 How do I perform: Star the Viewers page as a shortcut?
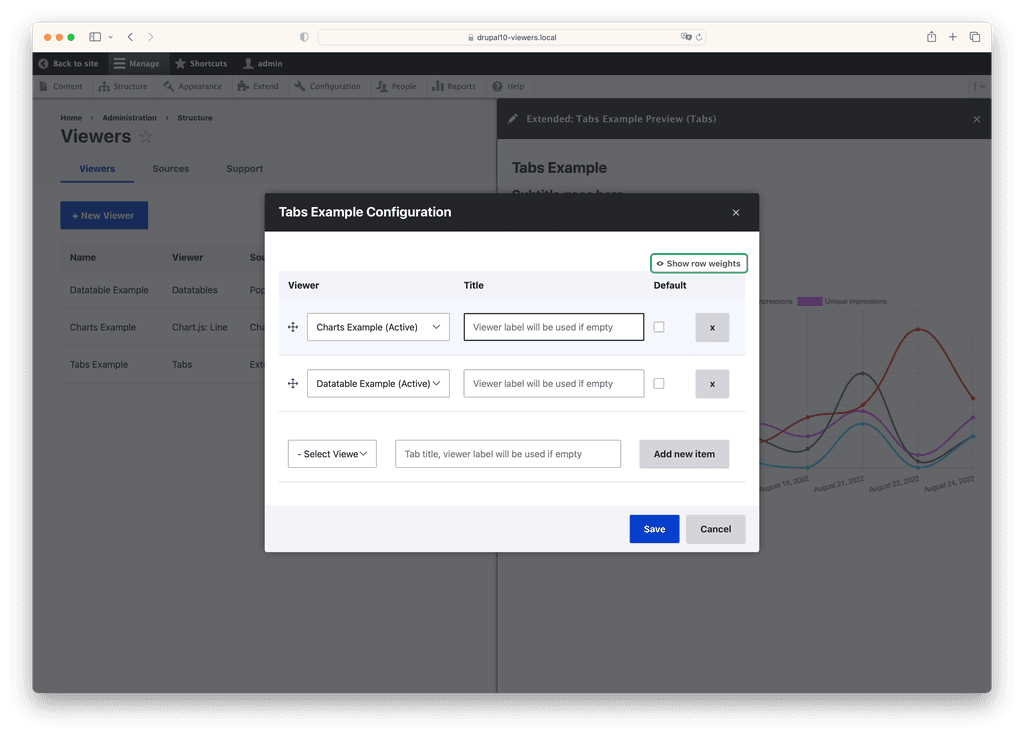pyautogui.click(x=146, y=136)
